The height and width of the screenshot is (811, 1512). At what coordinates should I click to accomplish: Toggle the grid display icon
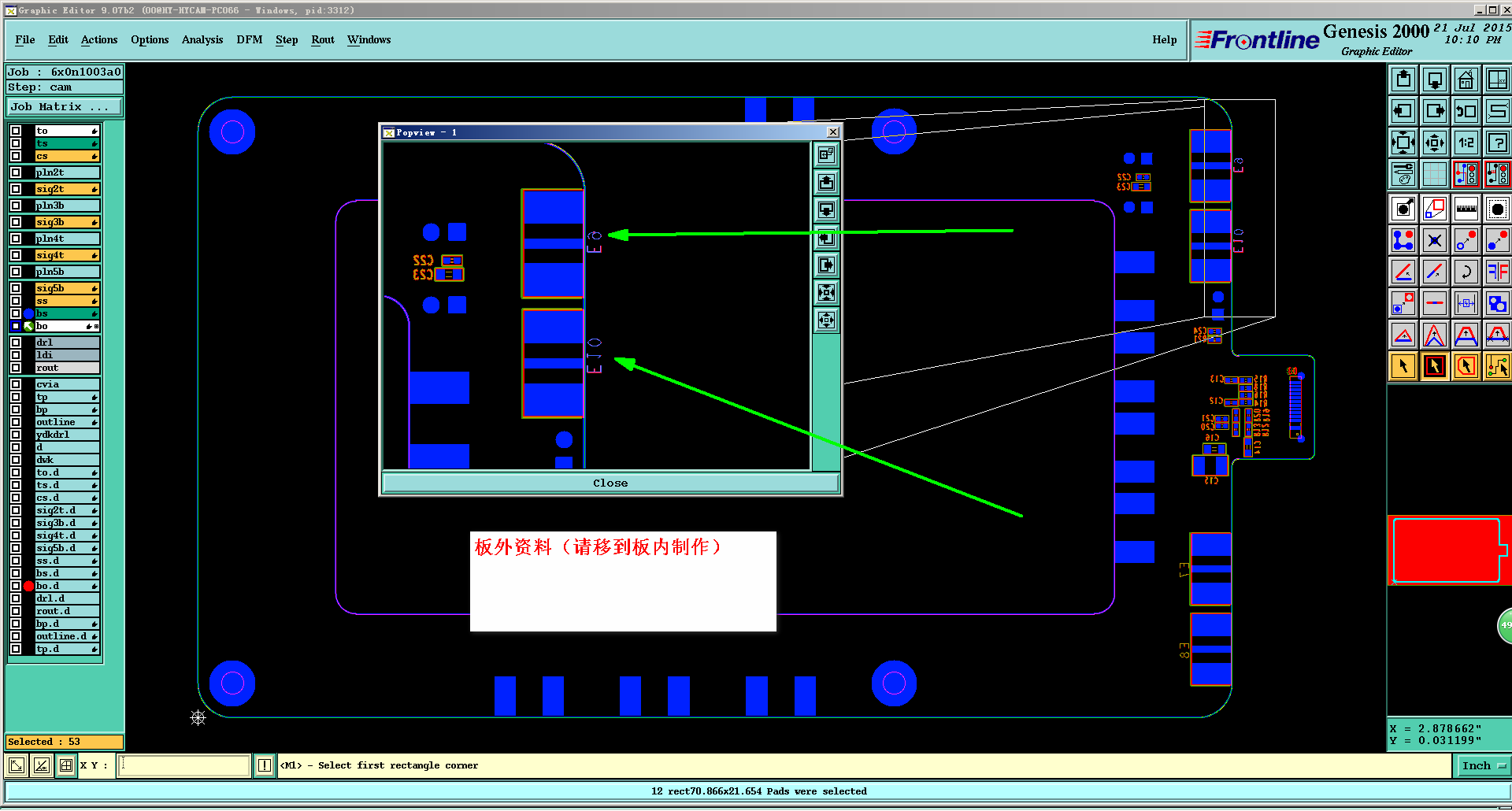click(1435, 173)
